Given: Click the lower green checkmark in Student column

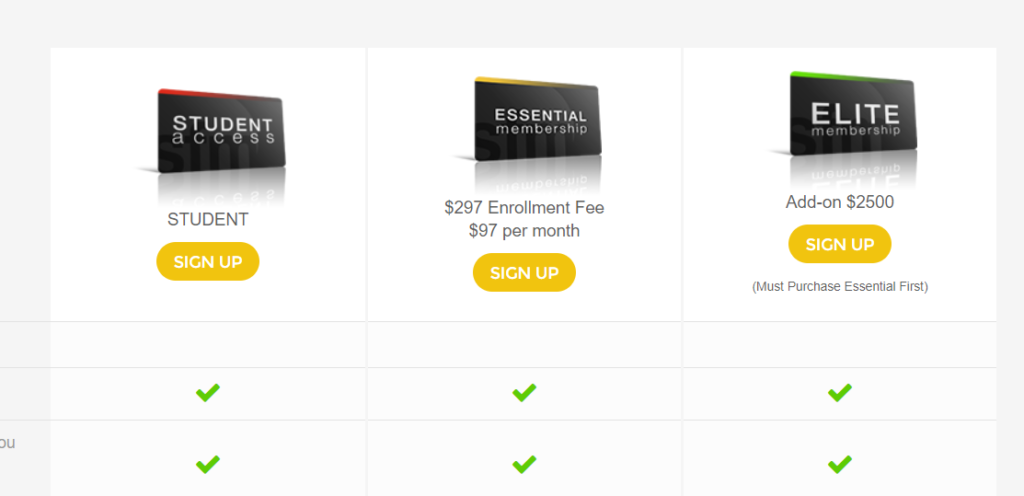Looking at the screenshot, I should pyautogui.click(x=208, y=464).
